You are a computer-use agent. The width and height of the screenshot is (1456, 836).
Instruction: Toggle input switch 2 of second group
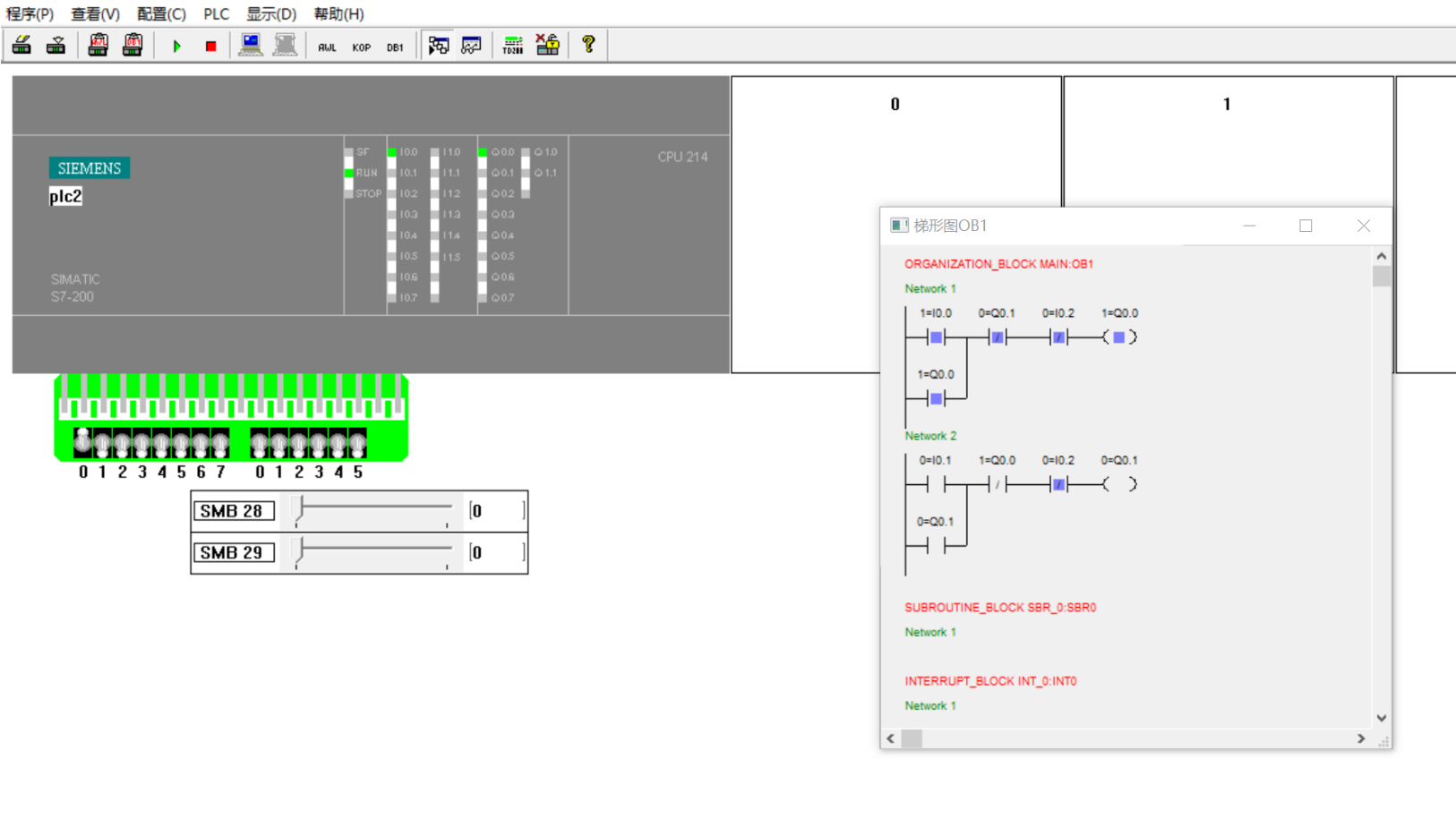[x=299, y=442]
